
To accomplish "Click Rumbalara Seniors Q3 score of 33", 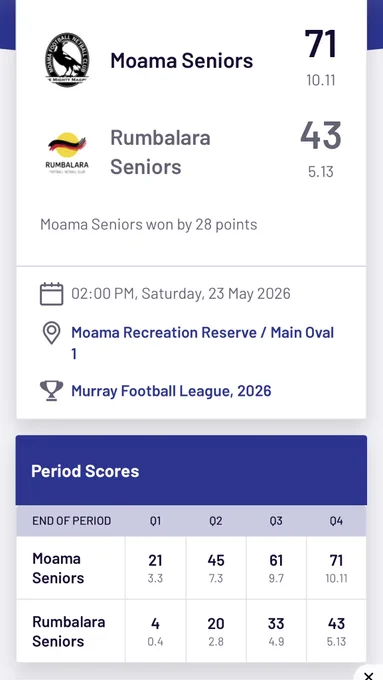I will coord(276,624).
